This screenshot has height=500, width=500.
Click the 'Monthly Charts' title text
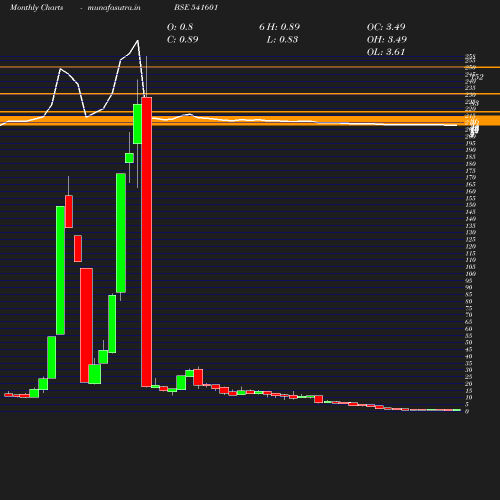(x=36, y=7)
